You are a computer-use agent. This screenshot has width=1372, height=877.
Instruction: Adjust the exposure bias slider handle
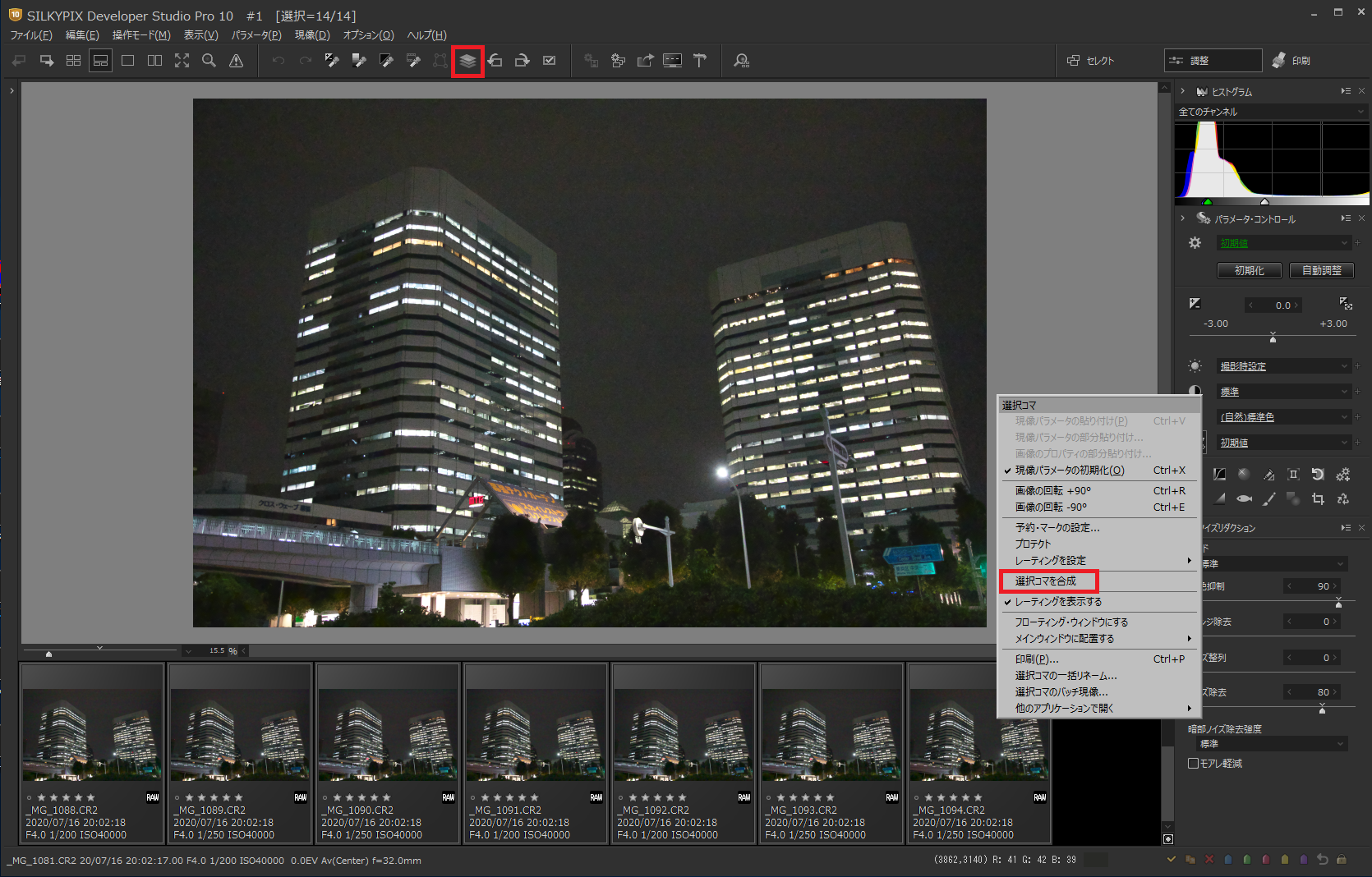[1273, 337]
